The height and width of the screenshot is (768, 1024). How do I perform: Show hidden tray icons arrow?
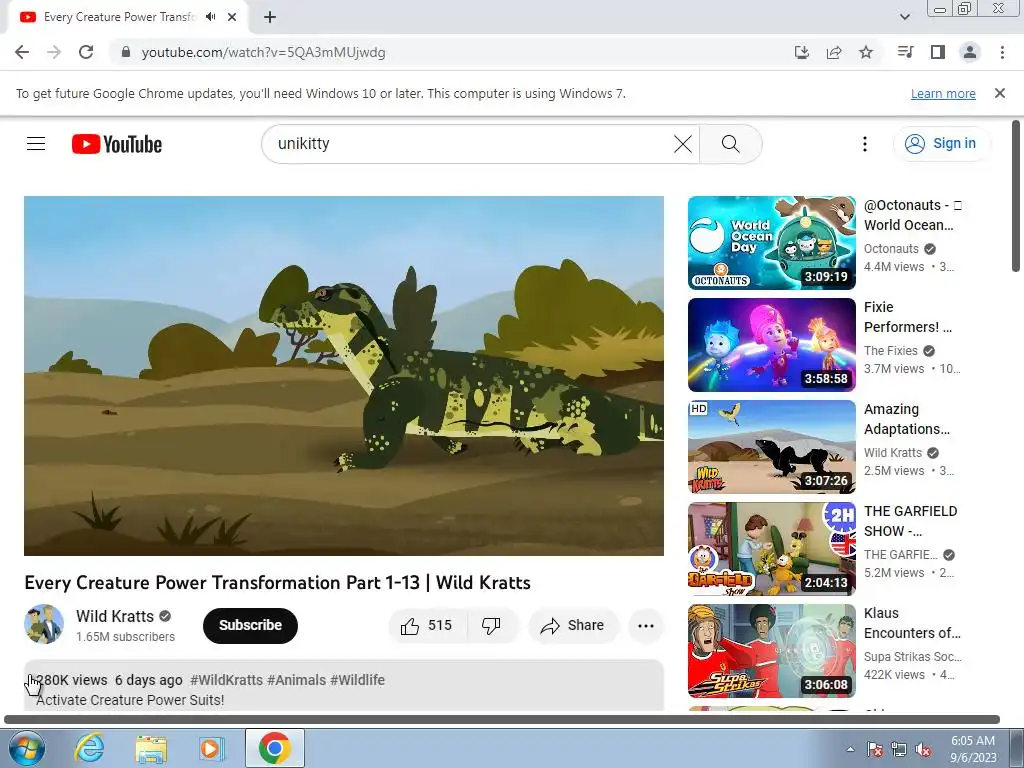(x=850, y=749)
